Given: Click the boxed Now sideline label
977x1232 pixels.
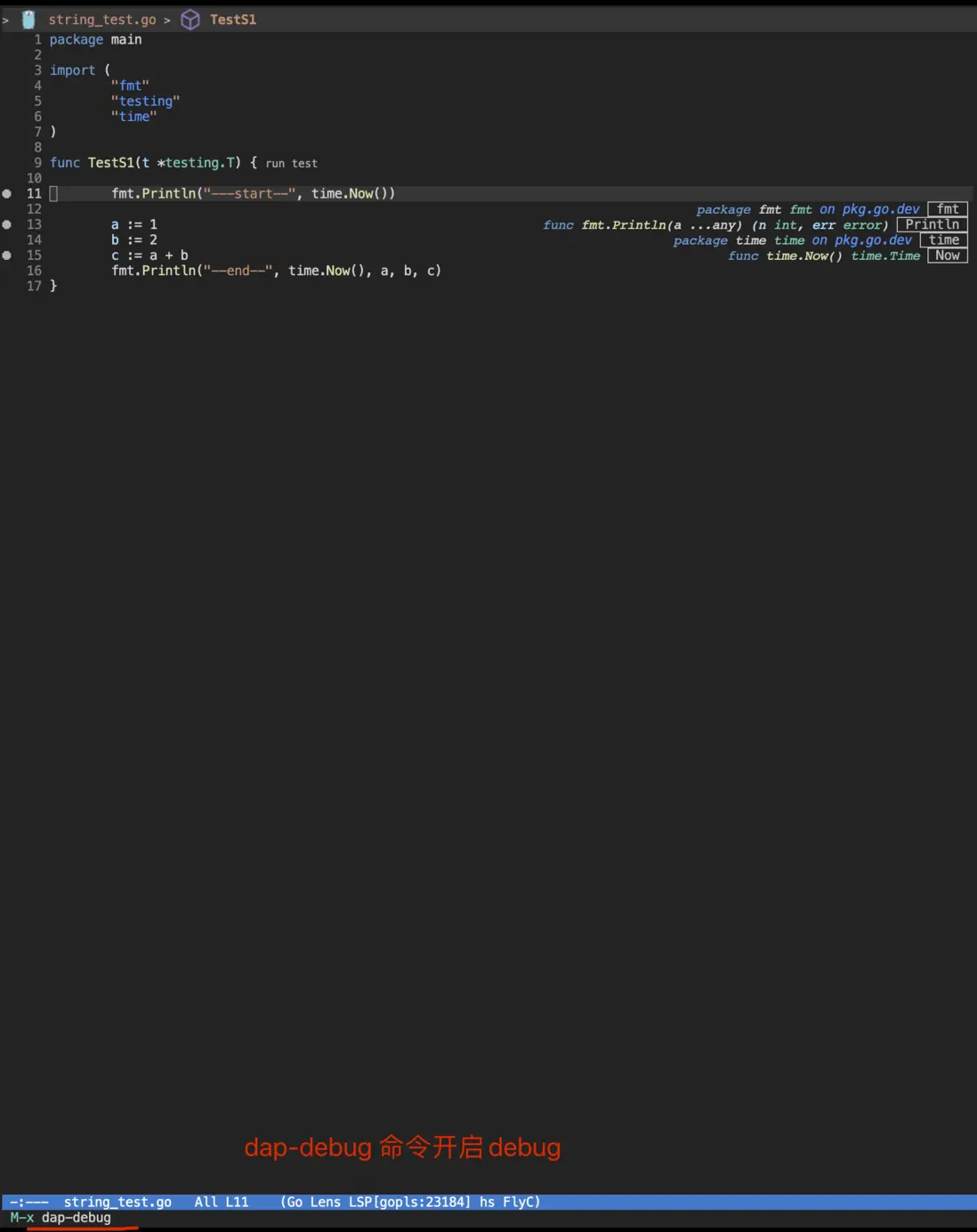Looking at the screenshot, I should coord(948,255).
